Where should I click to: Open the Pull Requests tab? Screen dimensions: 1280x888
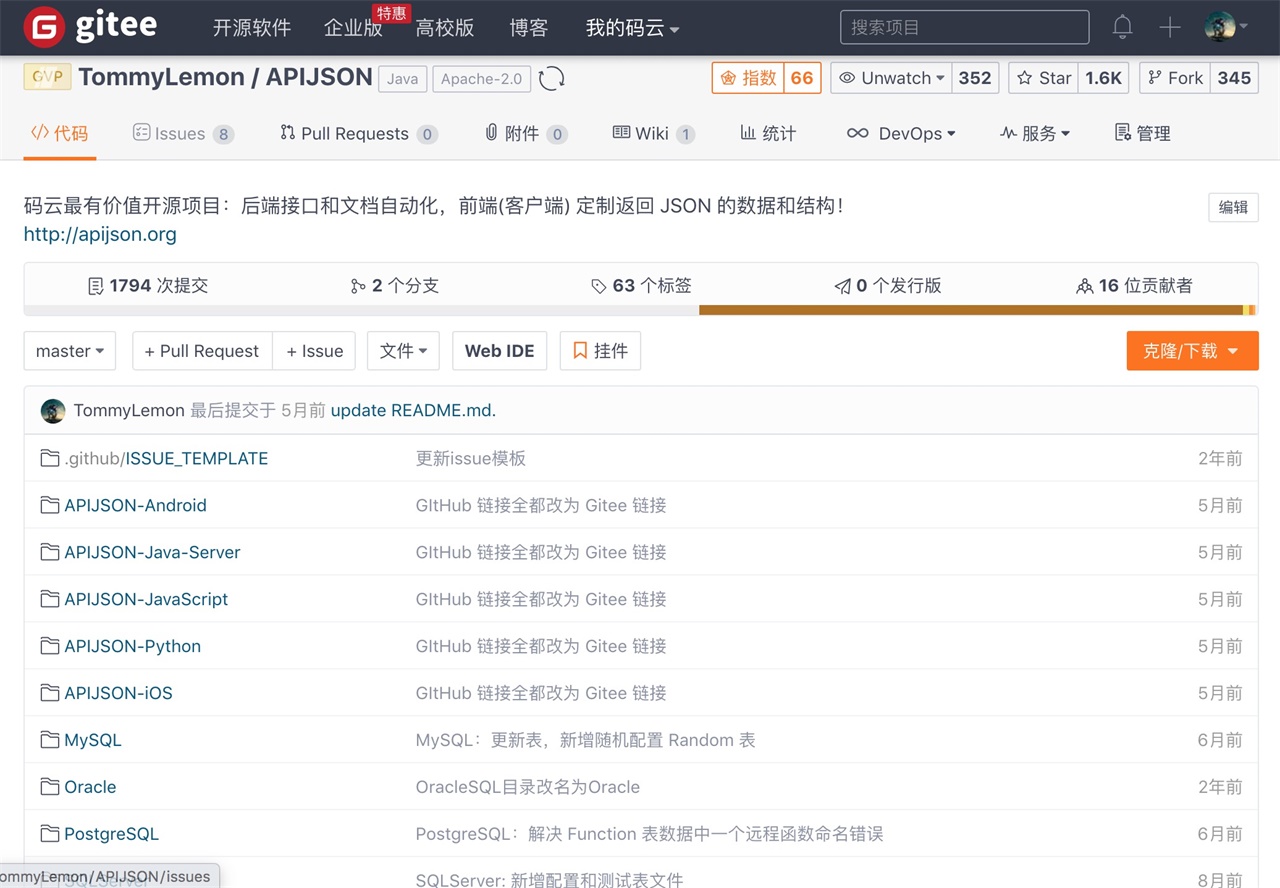pos(358,133)
